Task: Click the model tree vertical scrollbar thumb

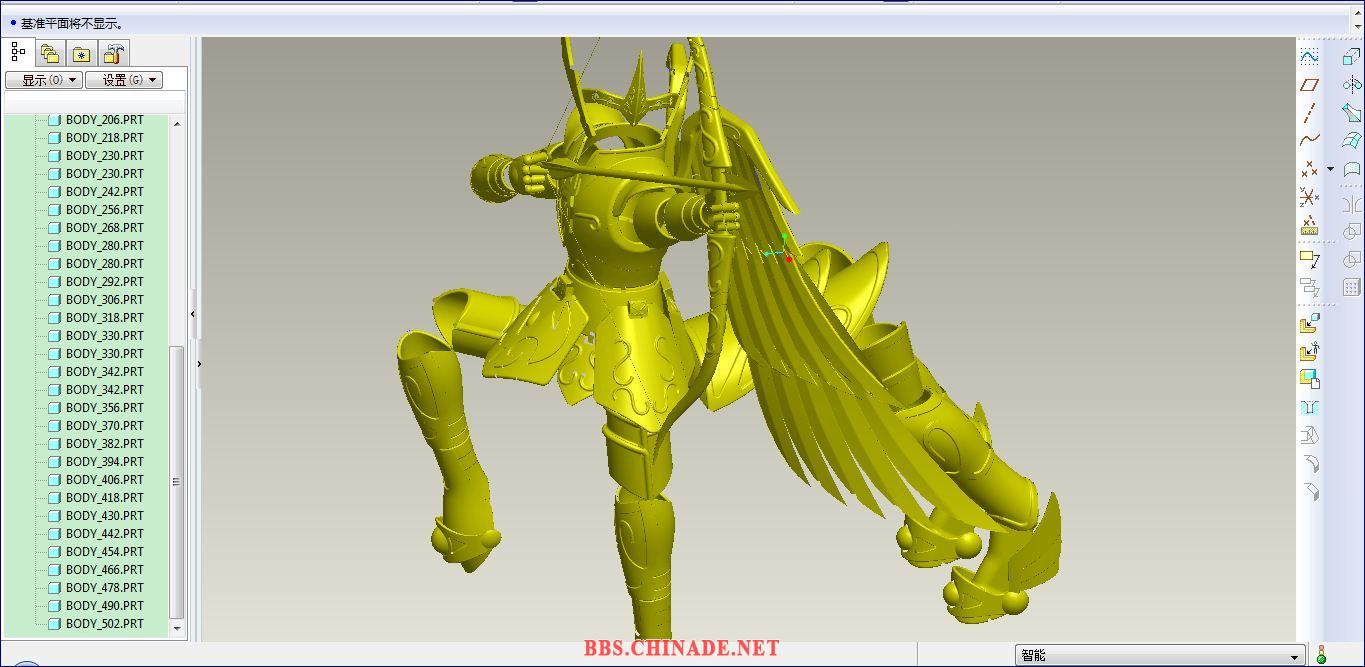Action: click(x=177, y=482)
